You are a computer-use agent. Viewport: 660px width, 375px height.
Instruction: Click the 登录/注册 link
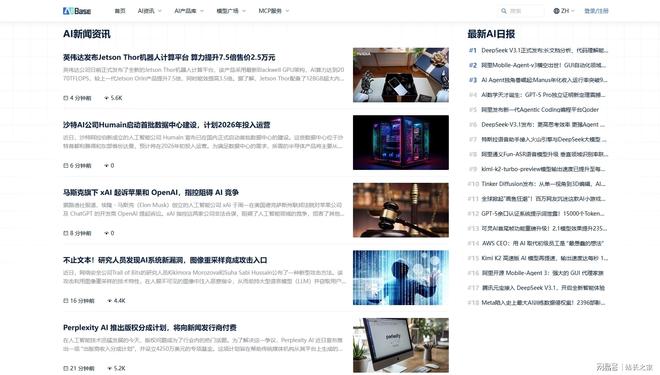click(596, 11)
